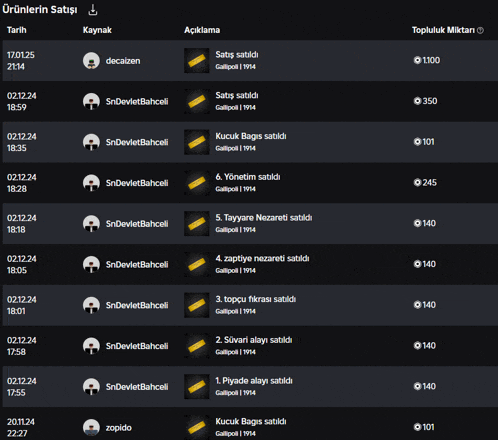498x440 pixels.
Task: Click zopido's avatar icon
Action: tap(91, 427)
